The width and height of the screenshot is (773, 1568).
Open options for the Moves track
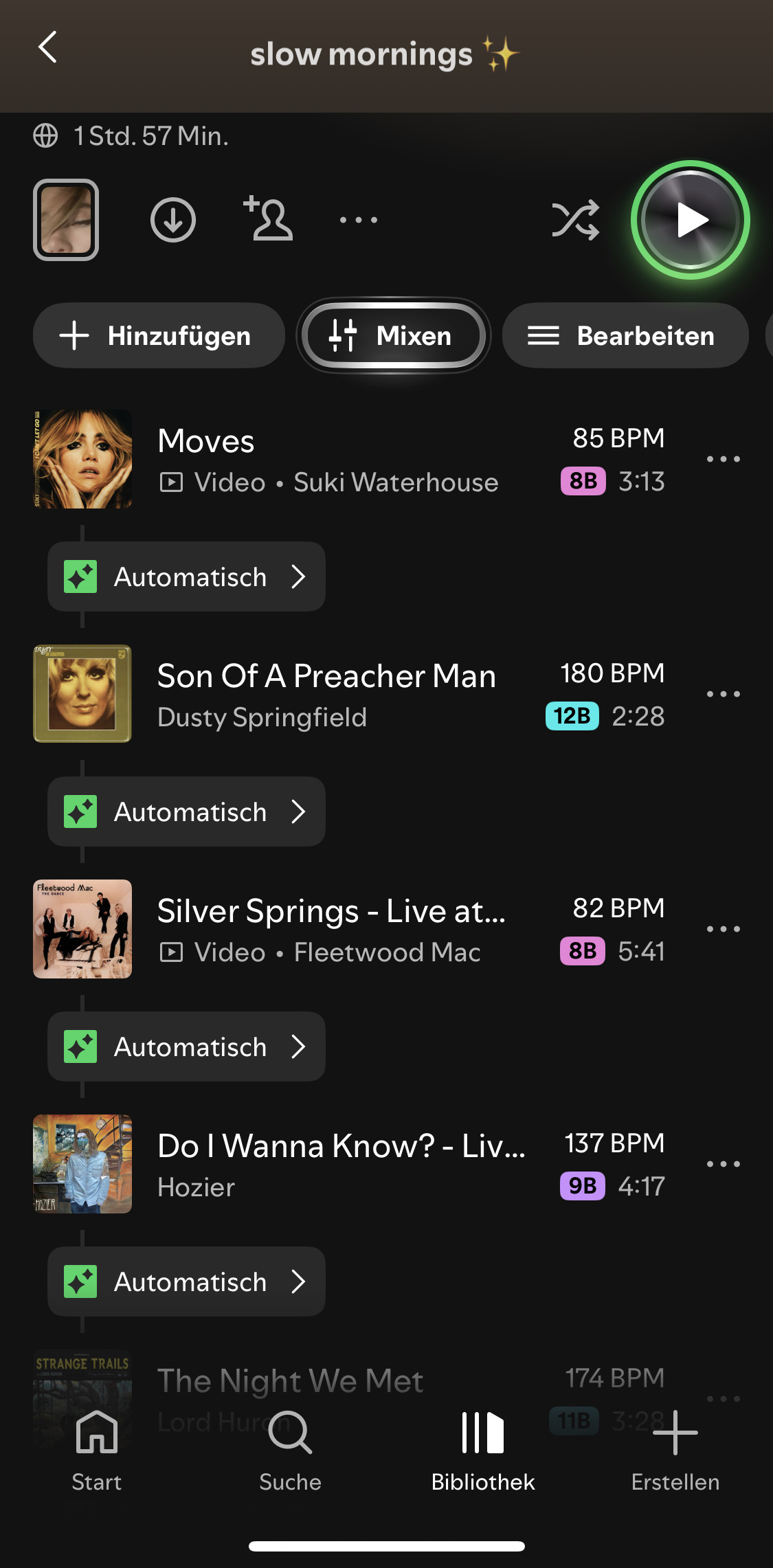(724, 459)
